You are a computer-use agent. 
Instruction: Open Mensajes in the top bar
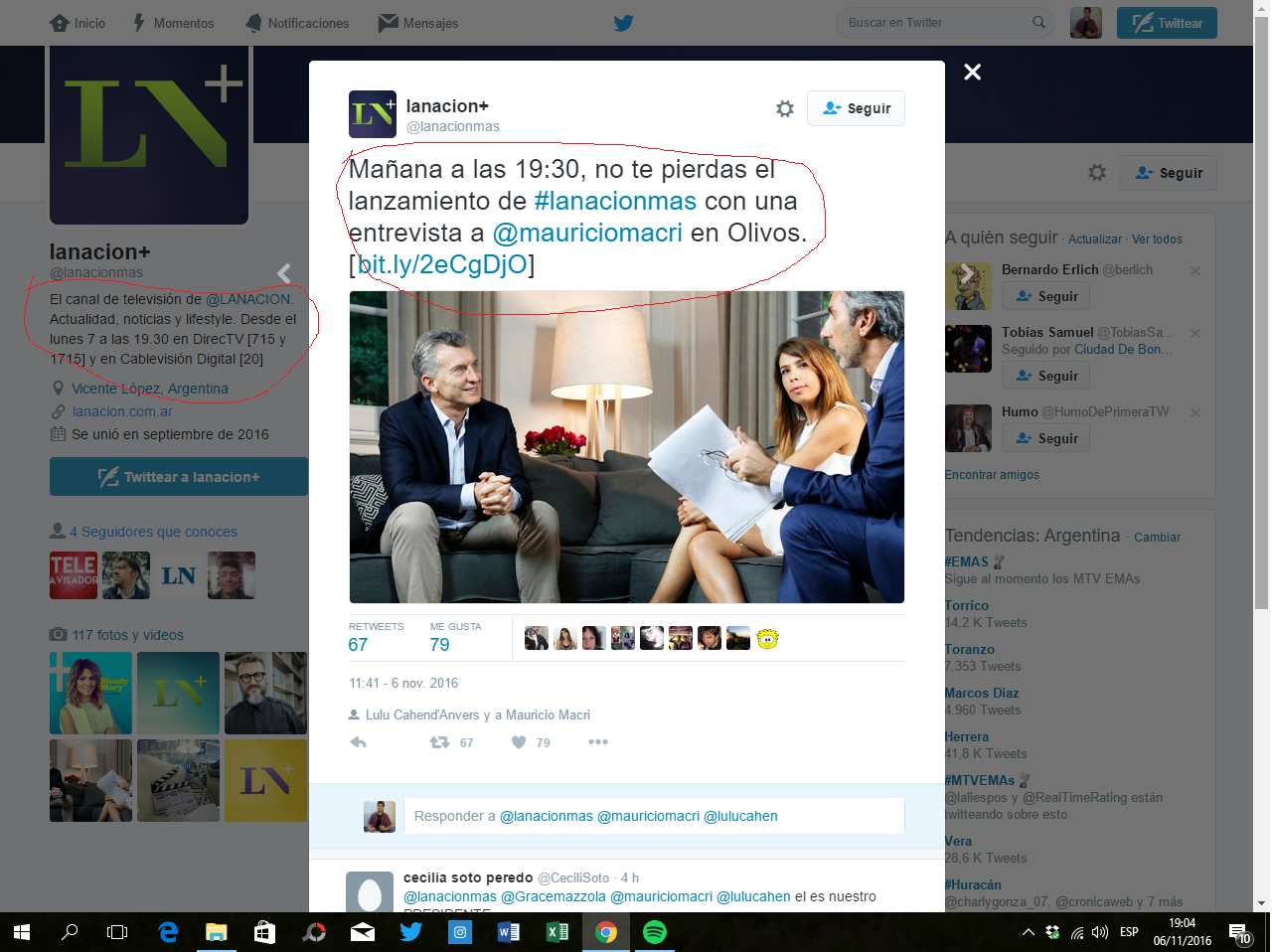coord(418,23)
